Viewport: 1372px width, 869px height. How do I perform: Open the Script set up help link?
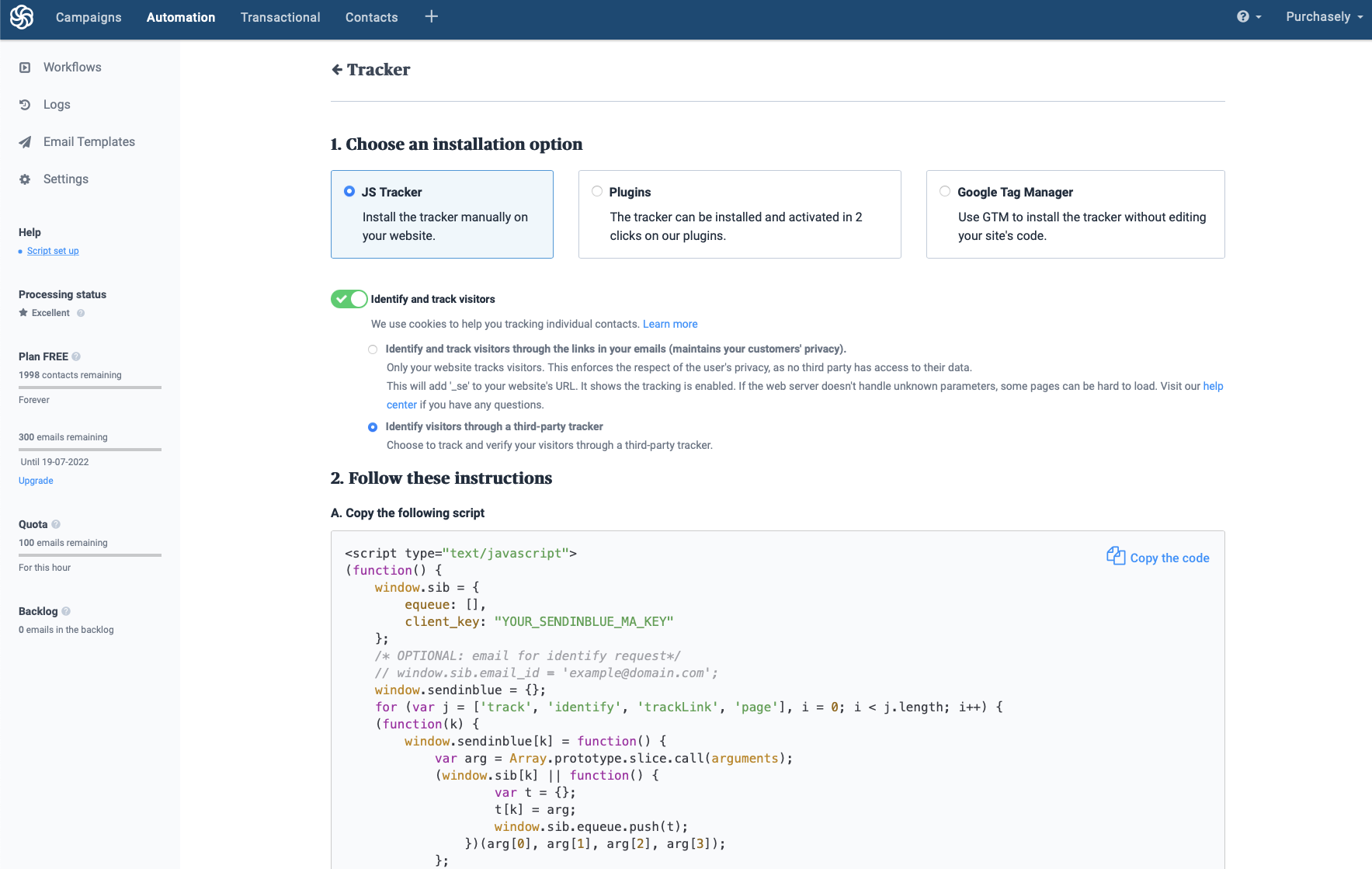[x=53, y=251]
